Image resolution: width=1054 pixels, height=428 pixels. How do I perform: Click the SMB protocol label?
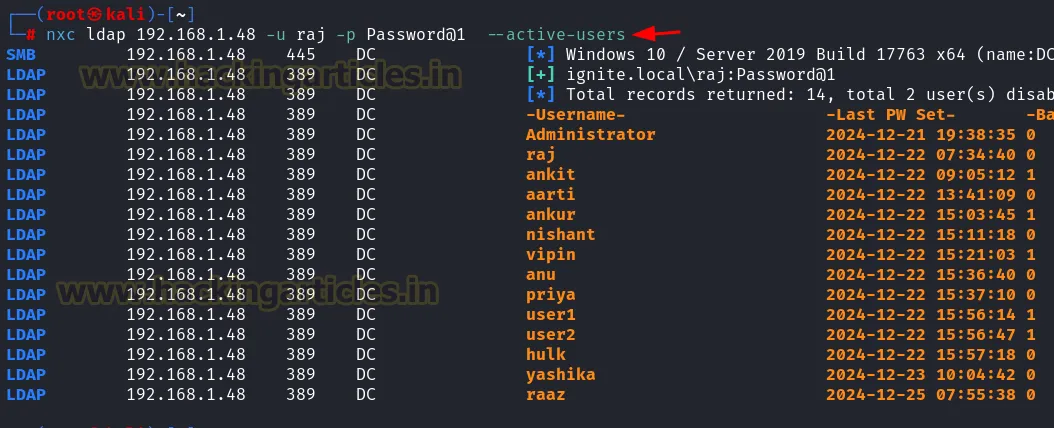(x=20, y=54)
